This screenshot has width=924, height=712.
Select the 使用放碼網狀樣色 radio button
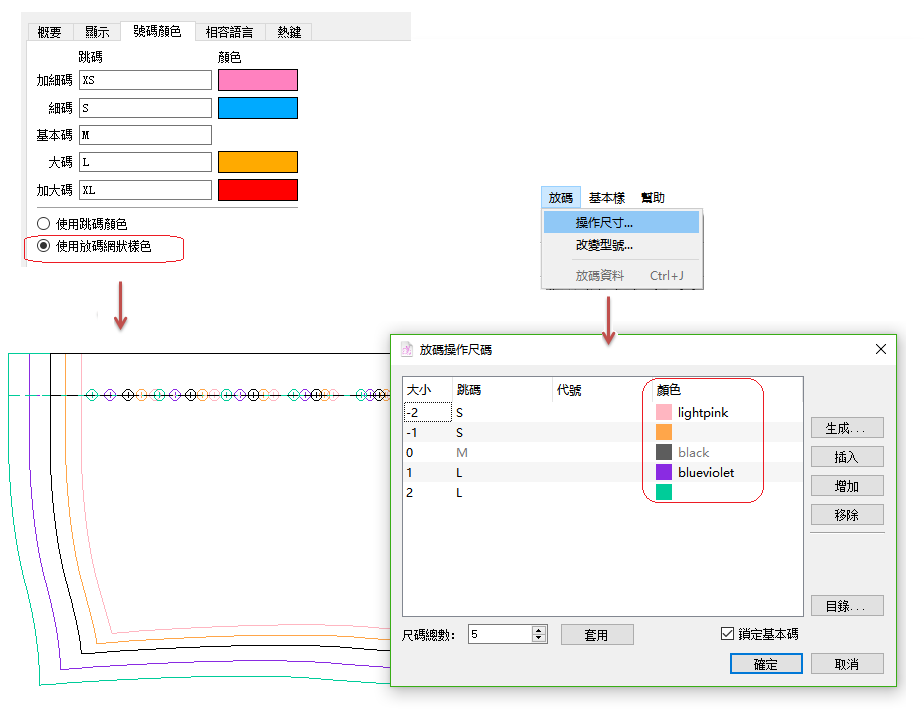coord(44,246)
